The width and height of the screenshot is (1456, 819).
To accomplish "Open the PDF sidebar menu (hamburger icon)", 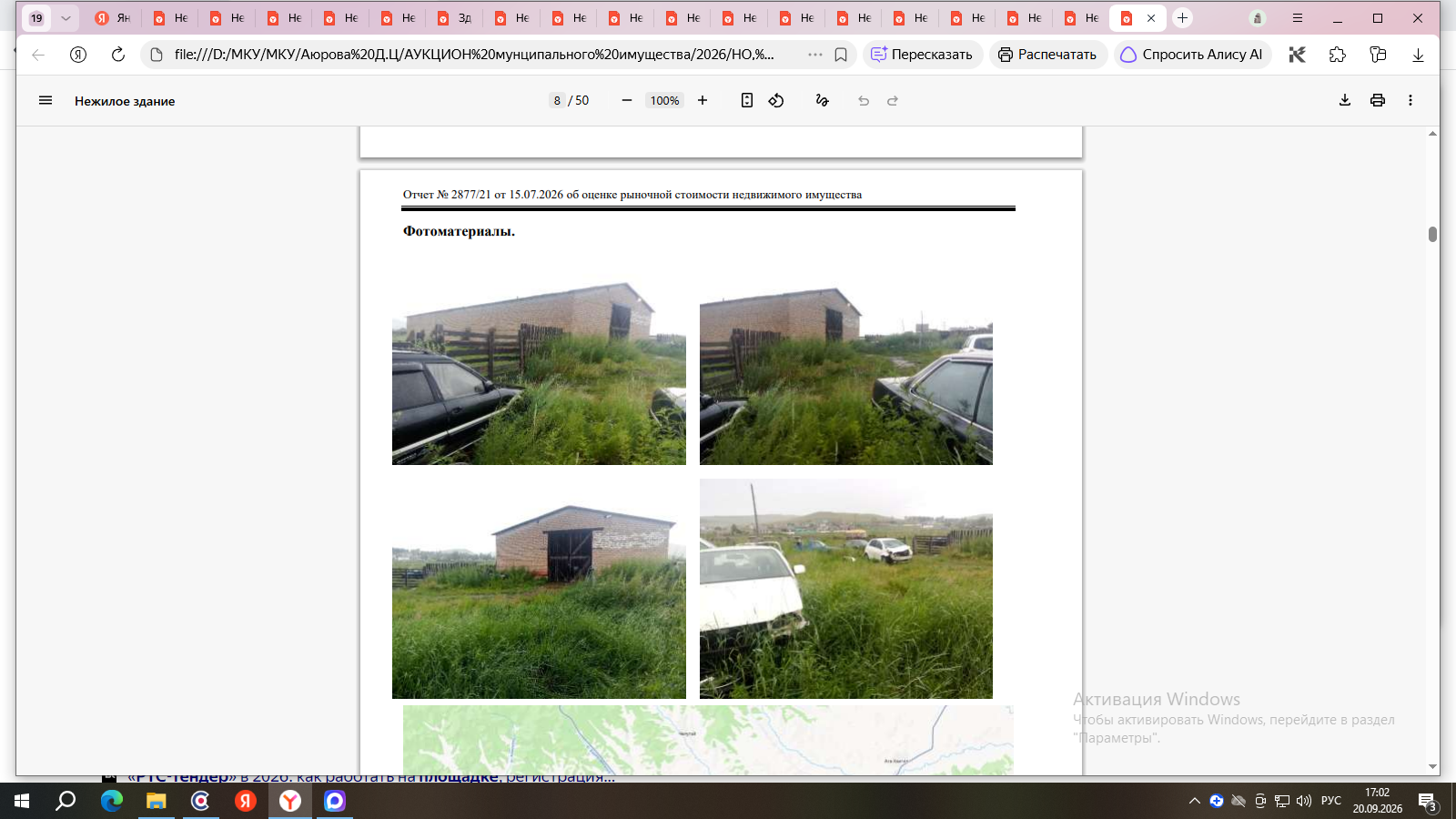I will (x=45, y=100).
